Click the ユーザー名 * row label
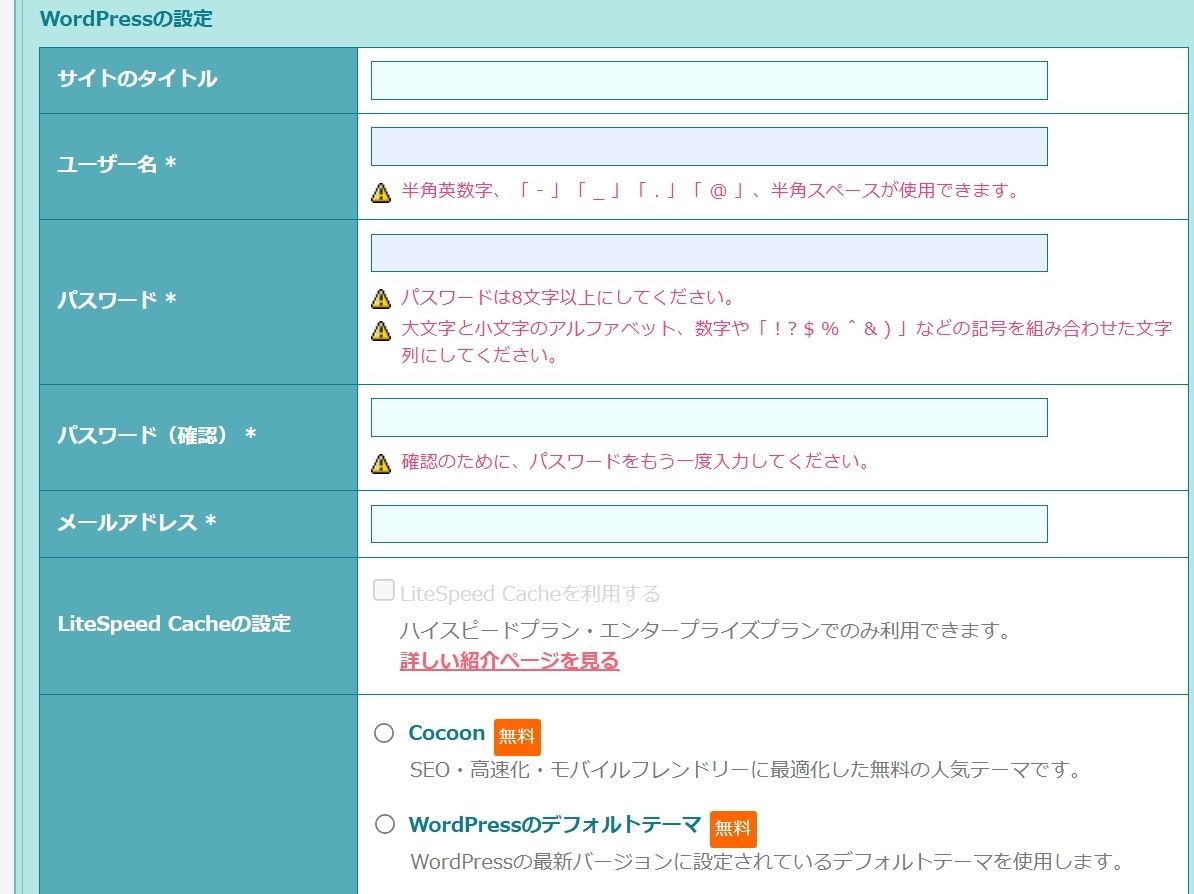This screenshot has height=894, width=1194. click(117, 164)
